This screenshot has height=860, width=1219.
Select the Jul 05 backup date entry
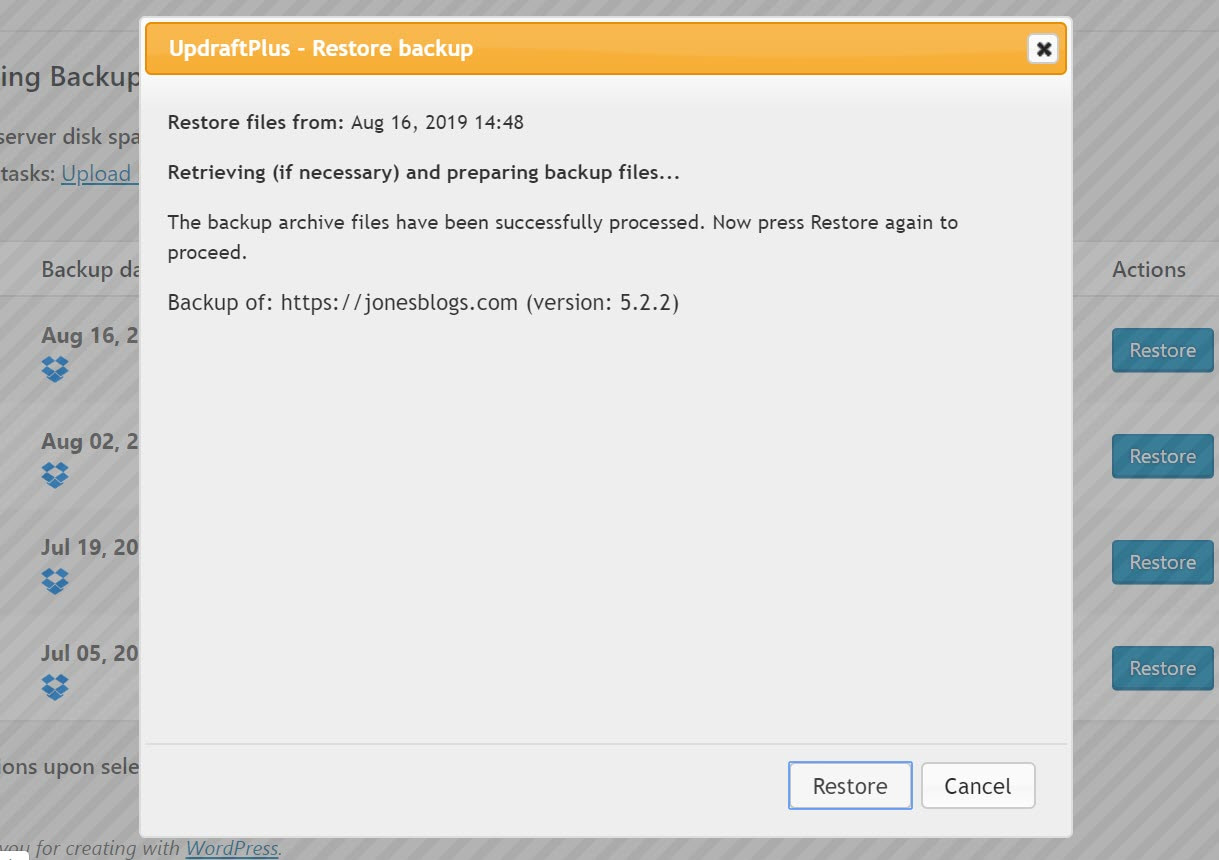[x=85, y=654]
